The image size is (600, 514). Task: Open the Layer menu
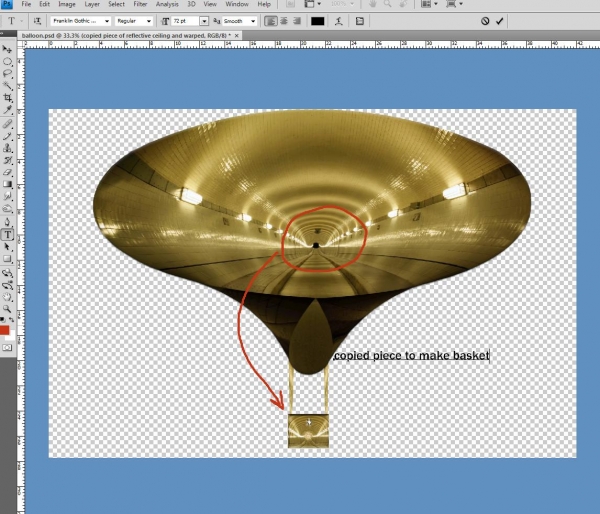tap(92, 4)
